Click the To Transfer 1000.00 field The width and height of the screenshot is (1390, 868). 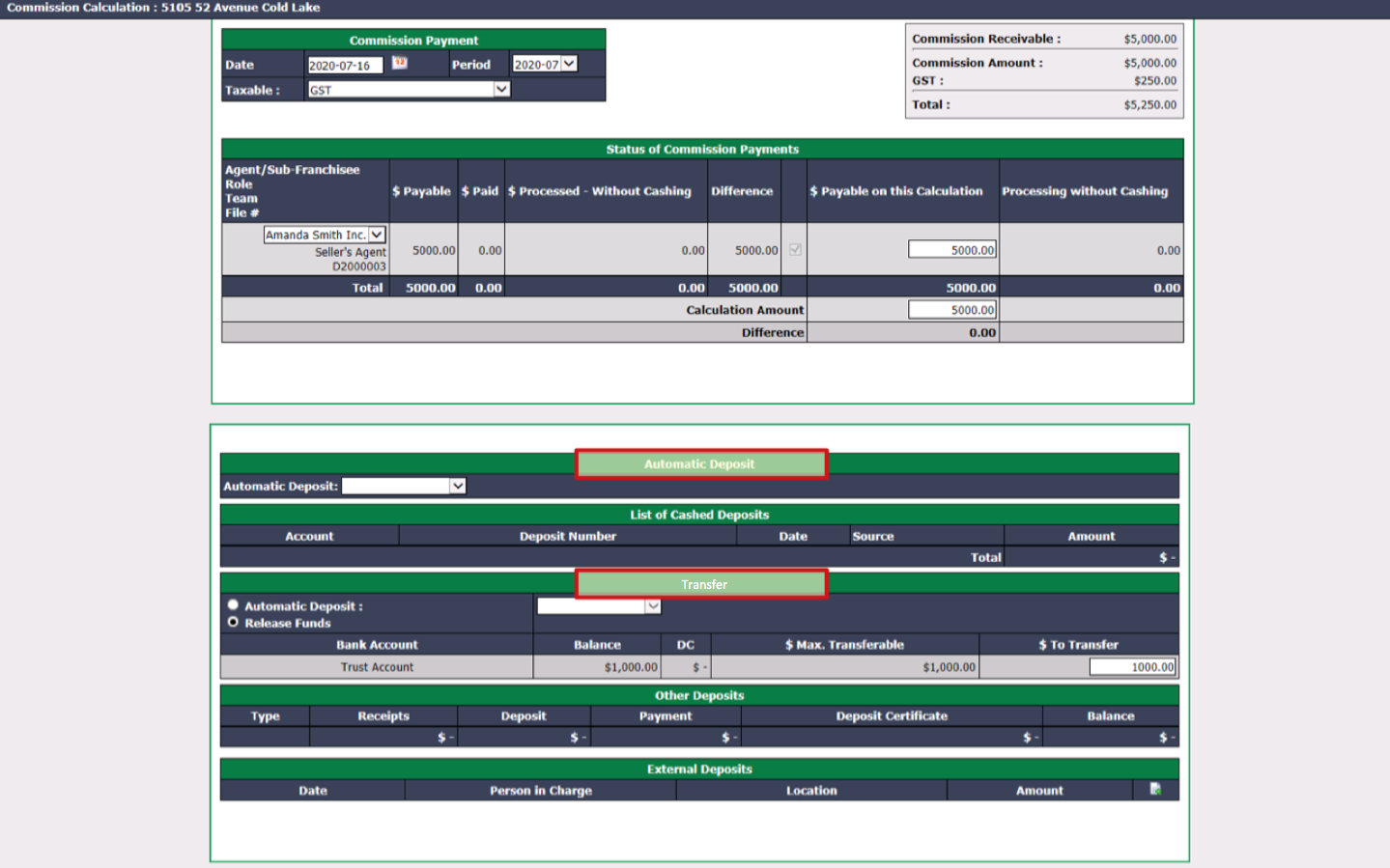click(x=1133, y=666)
